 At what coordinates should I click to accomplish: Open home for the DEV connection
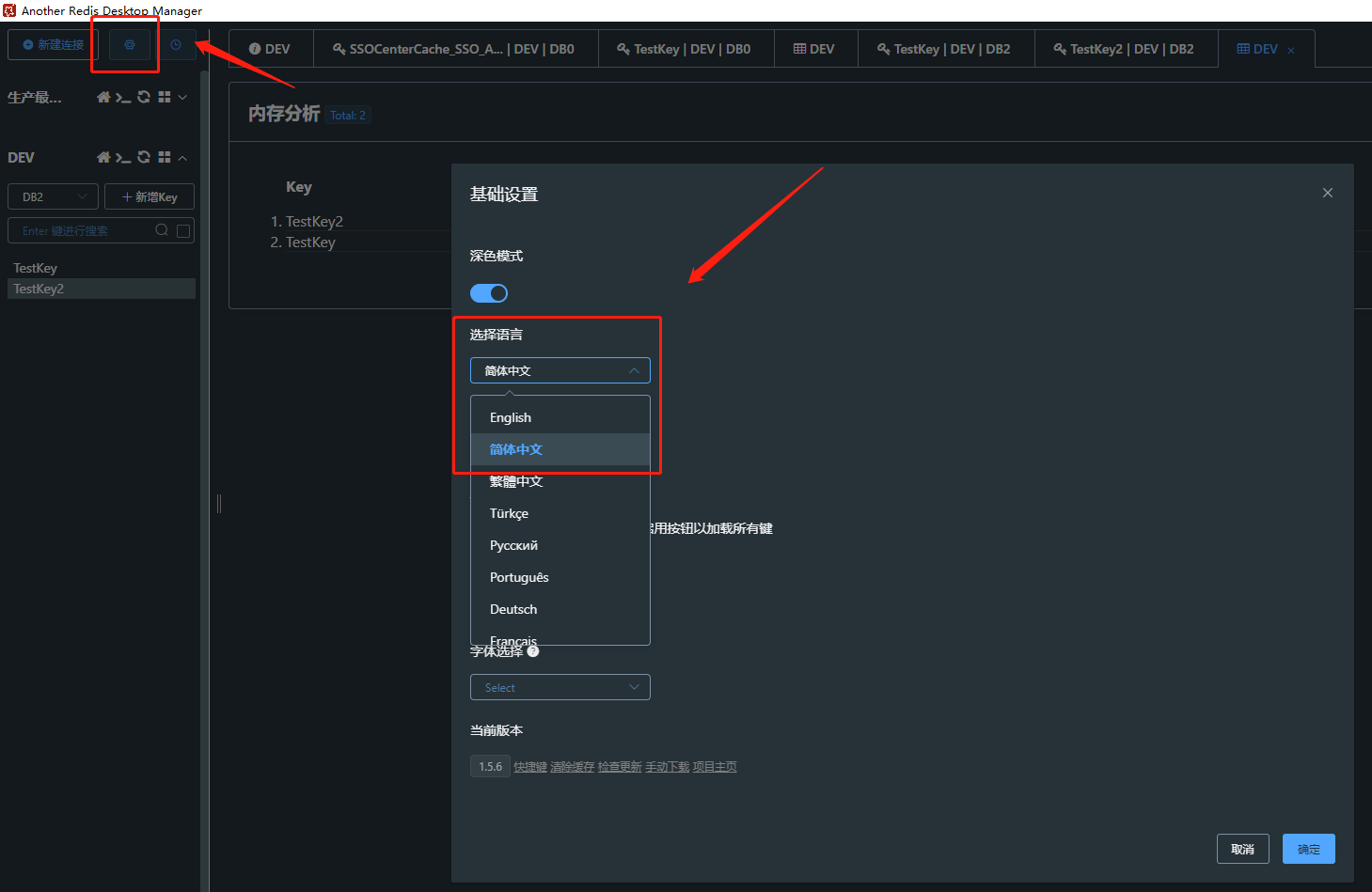coord(103,157)
